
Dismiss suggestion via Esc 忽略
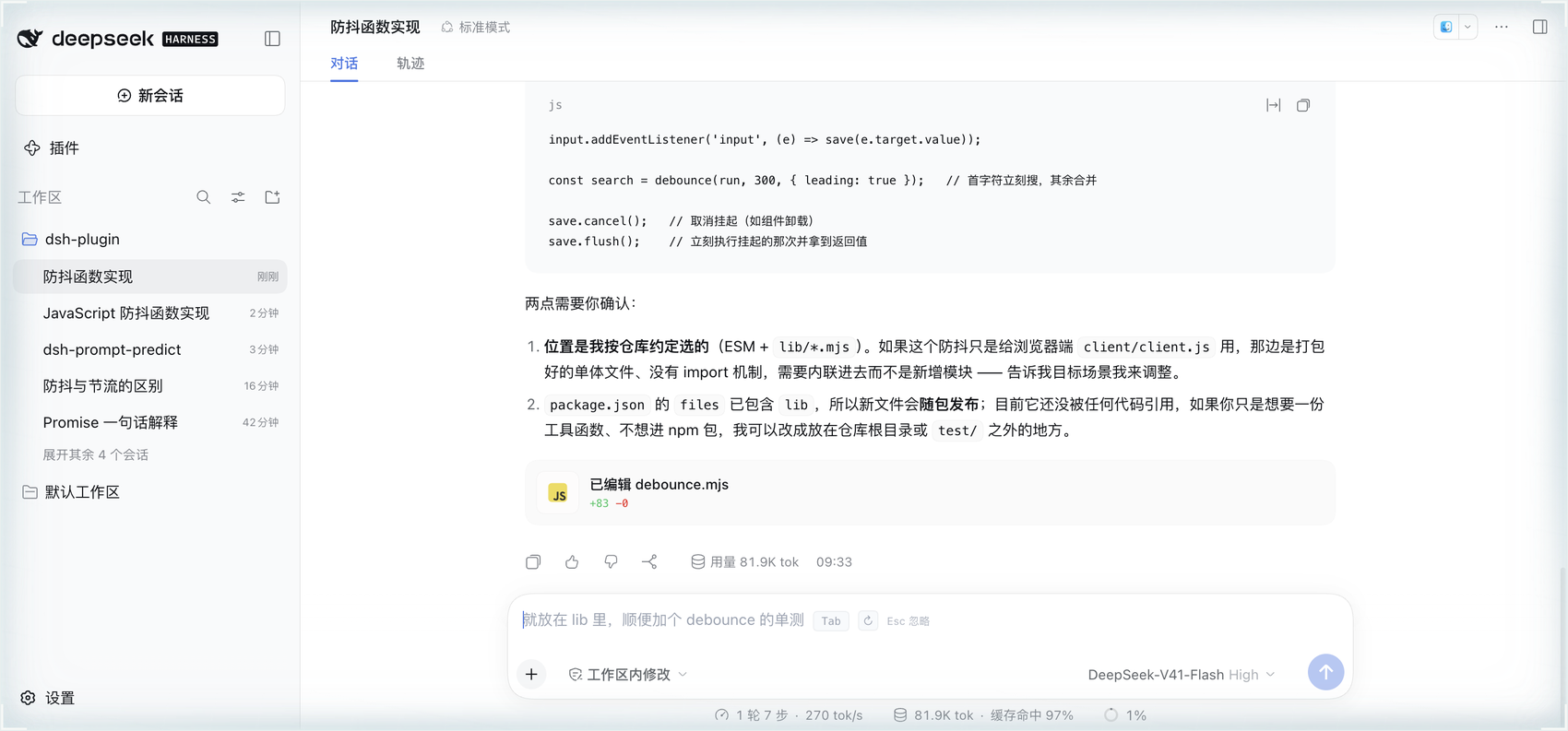908,620
